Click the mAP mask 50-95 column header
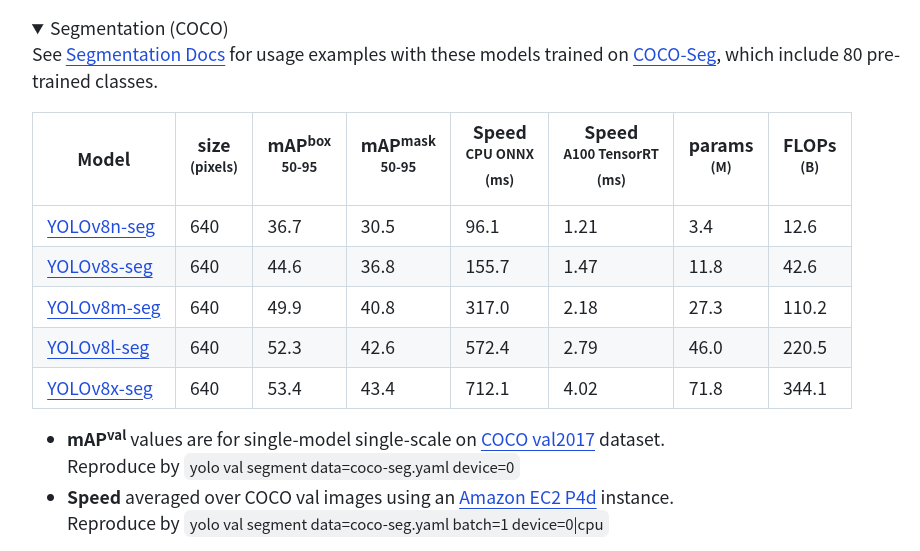The width and height of the screenshot is (920, 551). 398,155
